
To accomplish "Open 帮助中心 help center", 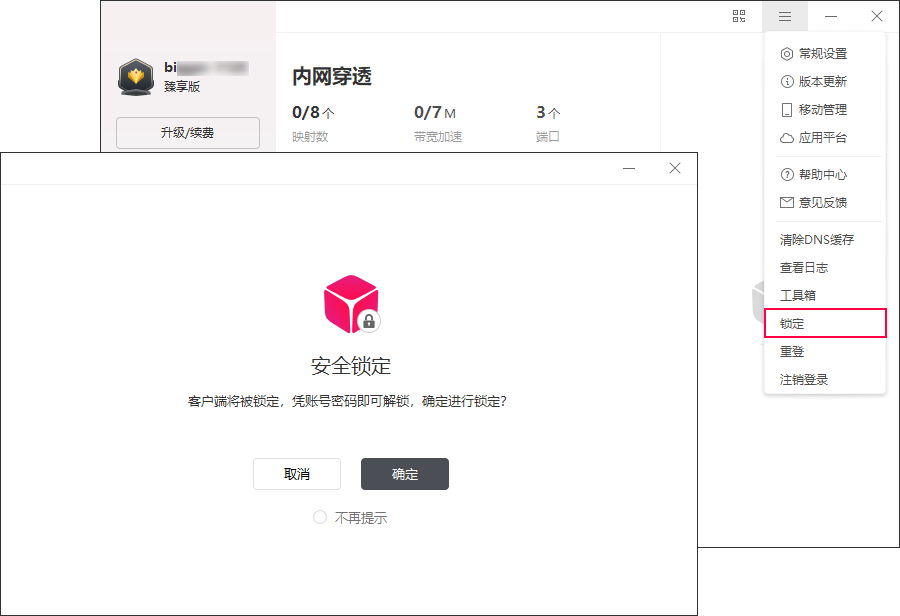I will [822, 175].
